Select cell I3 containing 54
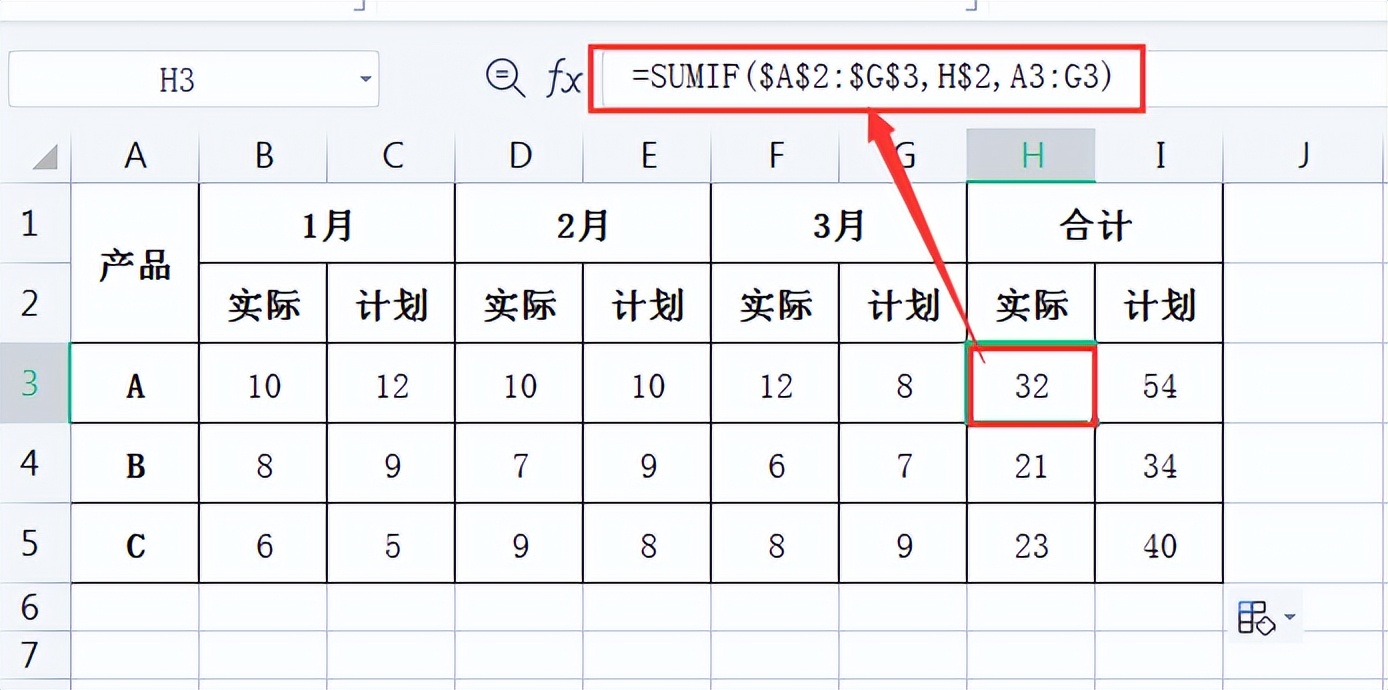Image resolution: width=1388 pixels, height=690 pixels. (x=1159, y=385)
